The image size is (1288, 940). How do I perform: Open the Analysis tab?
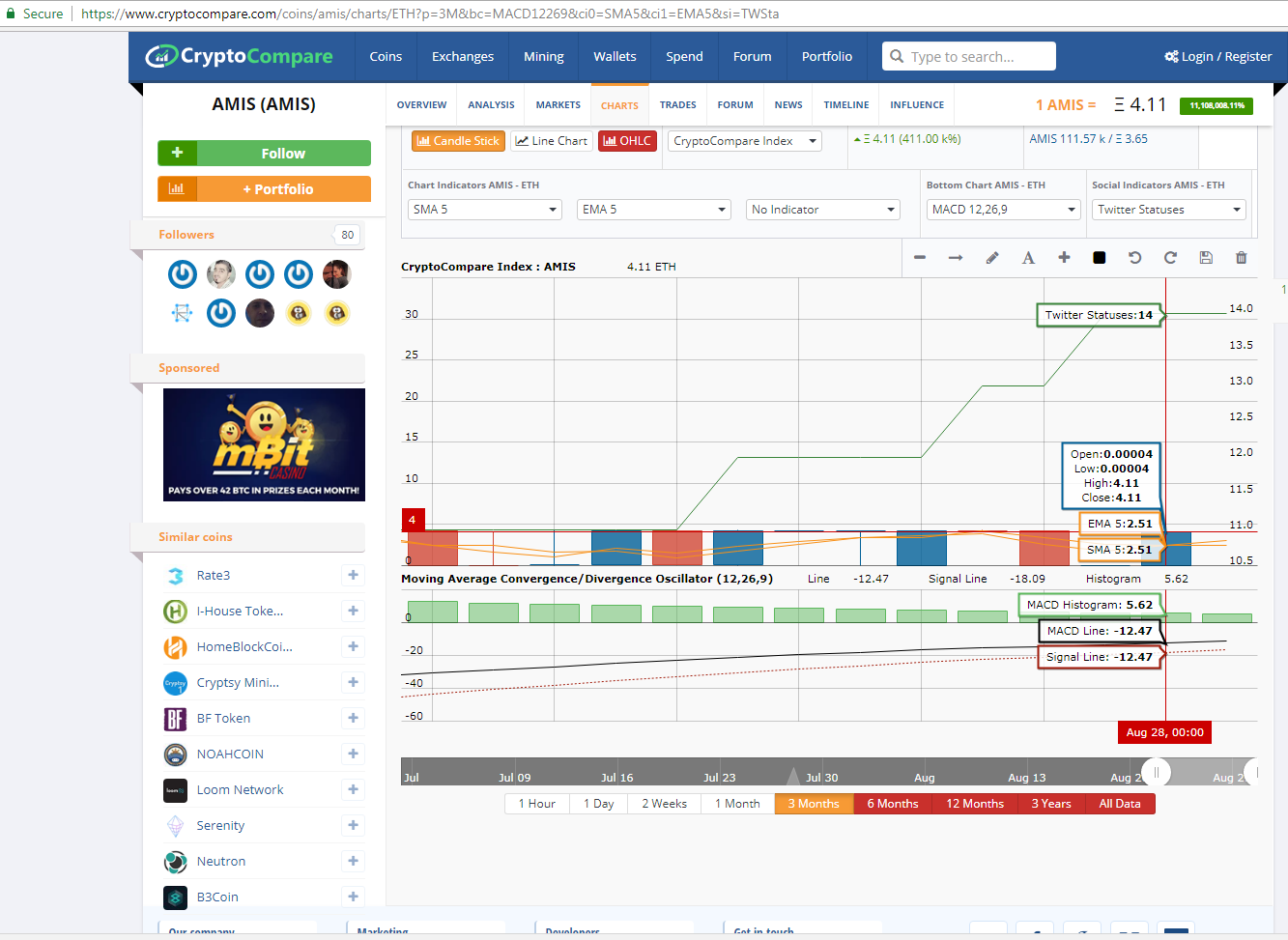pyautogui.click(x=491, y=105)
